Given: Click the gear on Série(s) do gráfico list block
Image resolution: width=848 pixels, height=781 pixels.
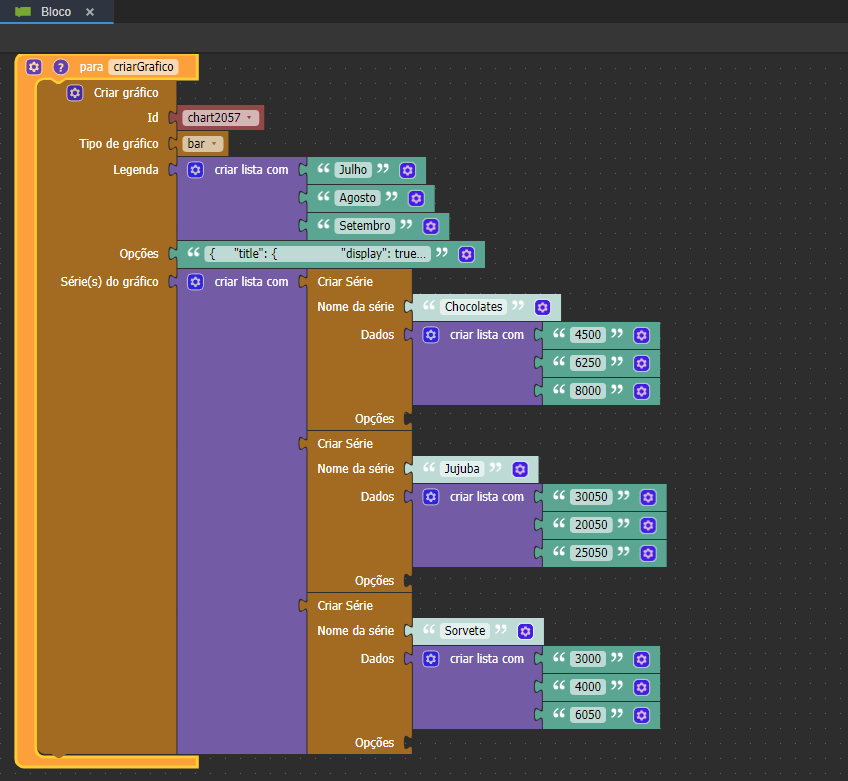Looking at the screenshot, I should tap(195, 282).
